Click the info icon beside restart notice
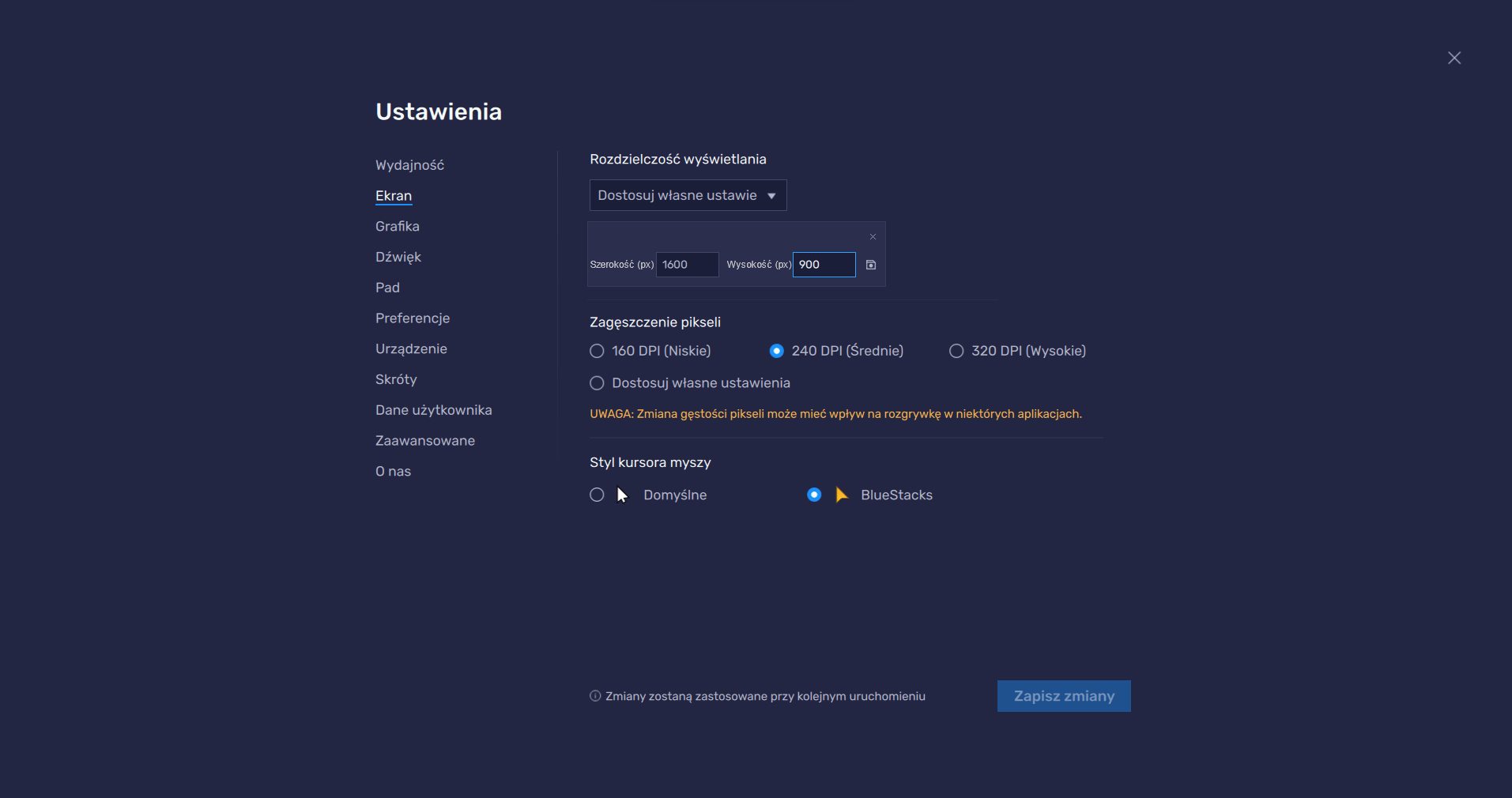The height and width of the screenshot is (798, 1512). (x=595, y=696)
